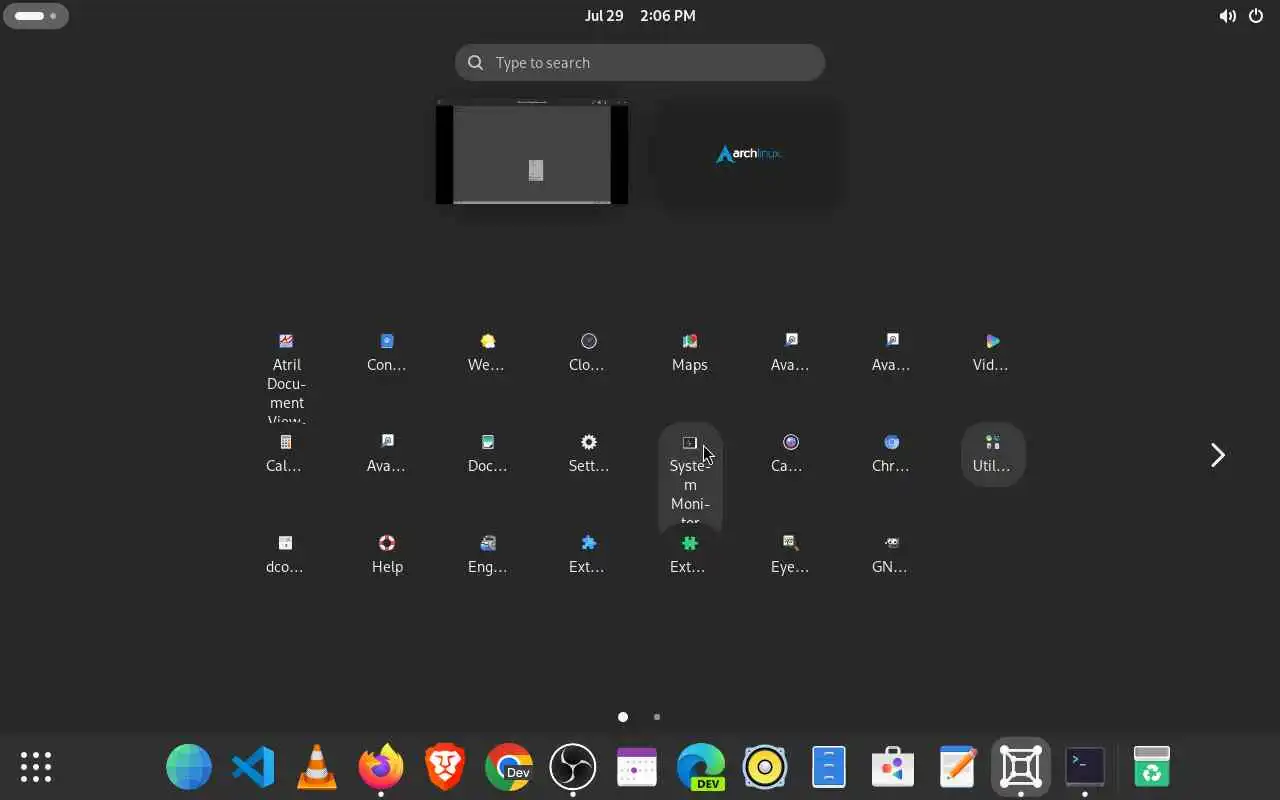Open Atril Document Viewer from the app grid

click(286, 377)
